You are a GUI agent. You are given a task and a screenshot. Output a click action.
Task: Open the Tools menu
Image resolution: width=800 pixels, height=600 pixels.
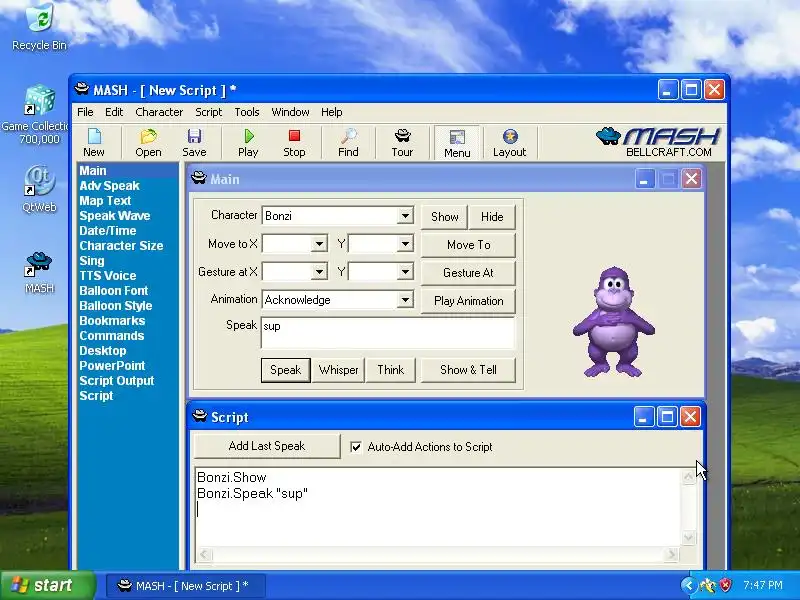247,112
